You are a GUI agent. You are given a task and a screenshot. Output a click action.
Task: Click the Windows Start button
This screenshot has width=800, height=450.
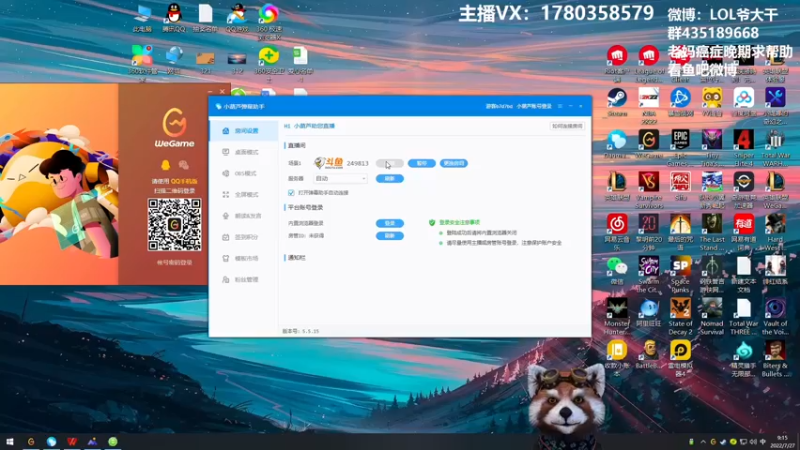tap(10, 441)
